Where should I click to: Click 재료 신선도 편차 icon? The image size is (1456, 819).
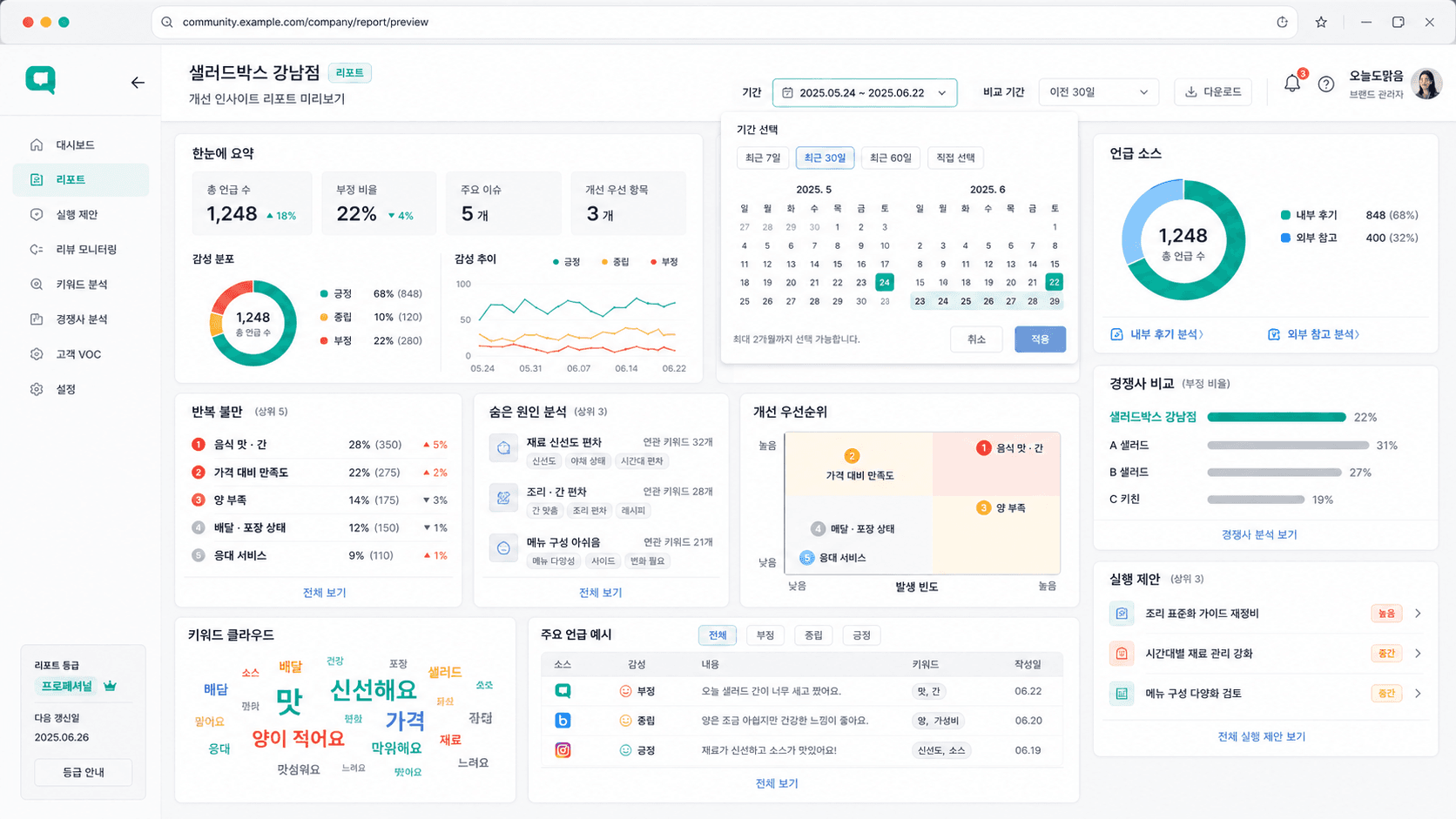point(503,448)
